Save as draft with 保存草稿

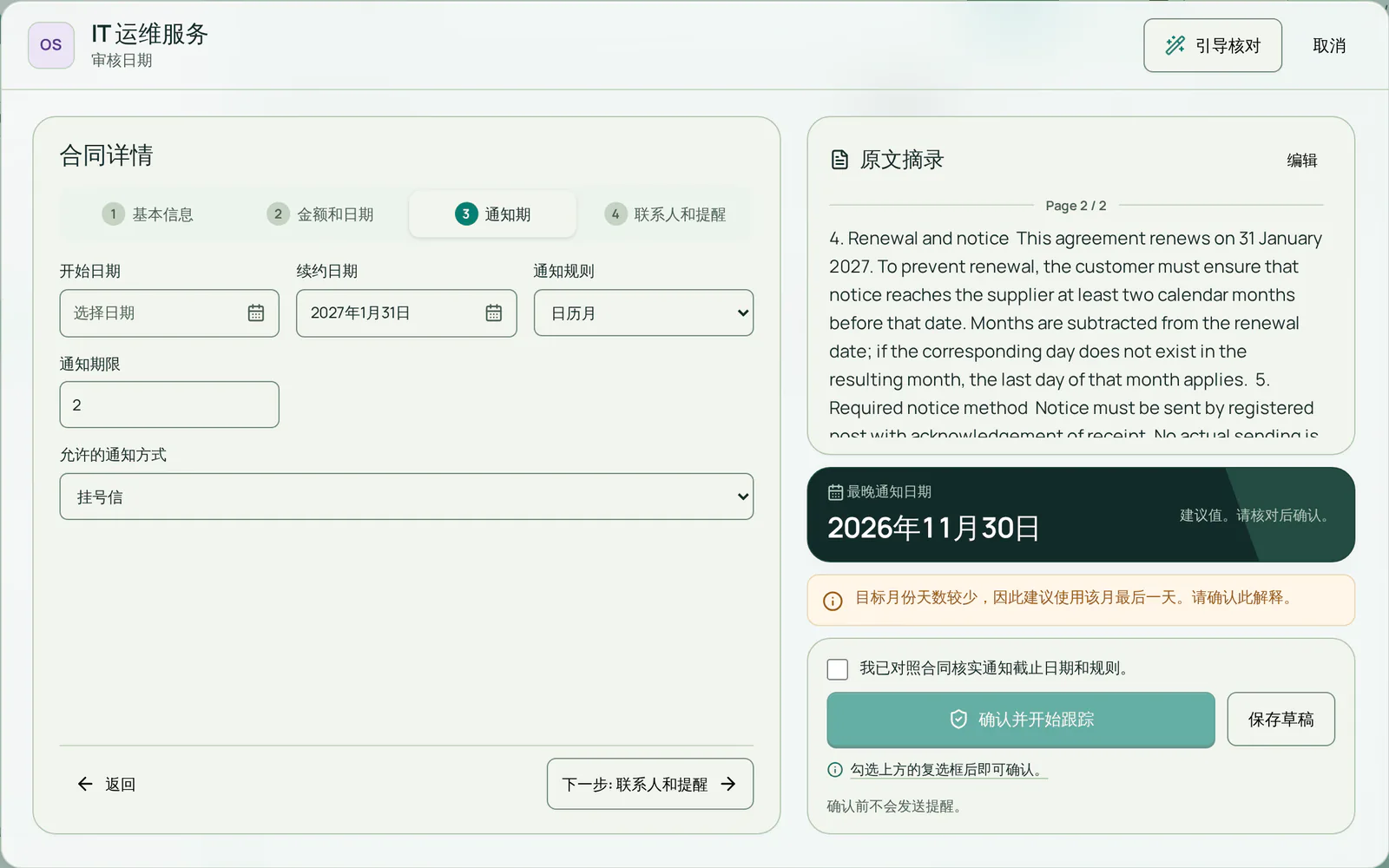(x=1281, y=720)
